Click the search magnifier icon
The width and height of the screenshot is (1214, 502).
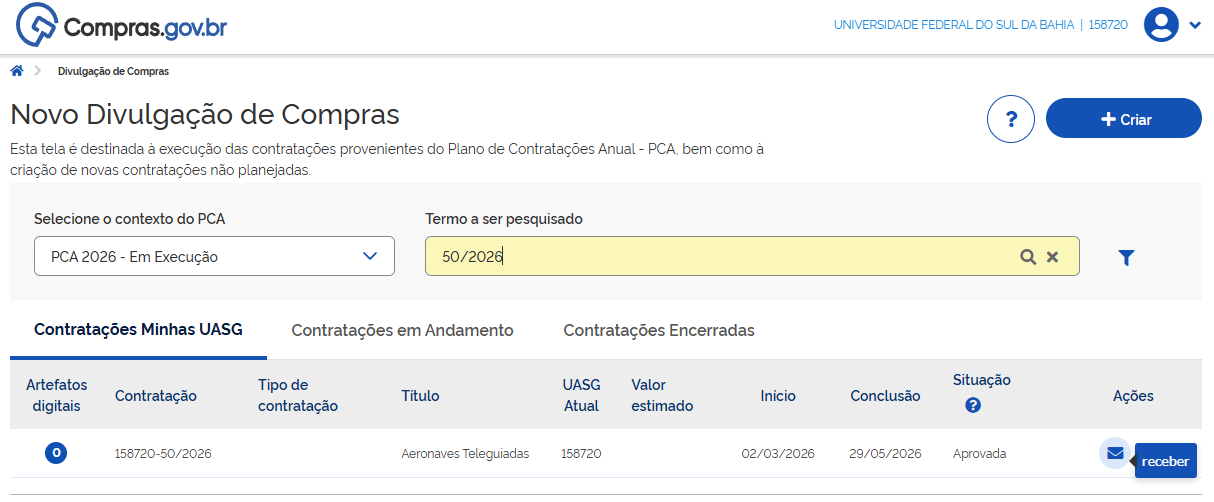[x=1027, y=257]
